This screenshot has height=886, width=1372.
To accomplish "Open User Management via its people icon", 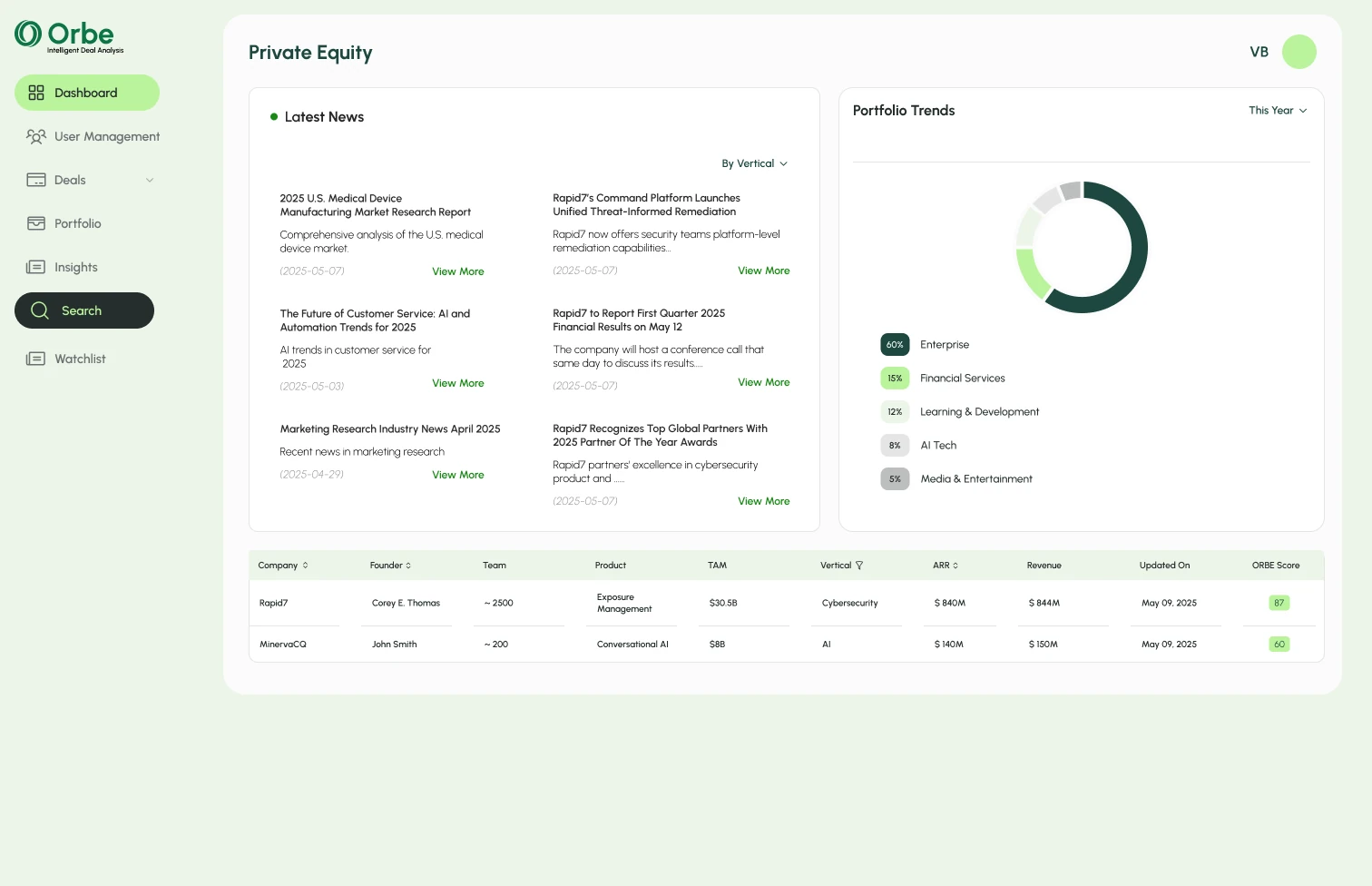I will tap(36, 136).
